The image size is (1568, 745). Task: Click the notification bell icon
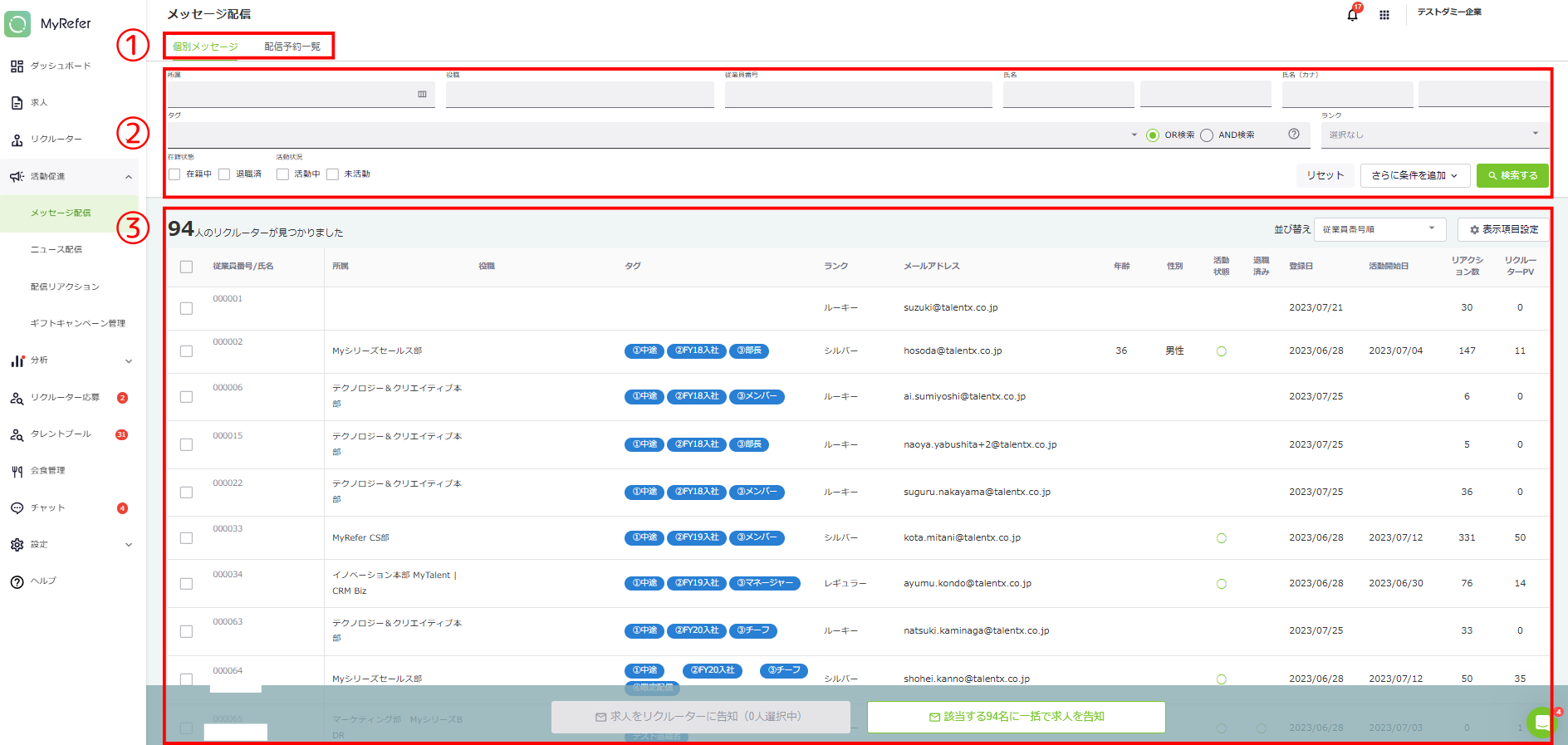point(1352,14)
